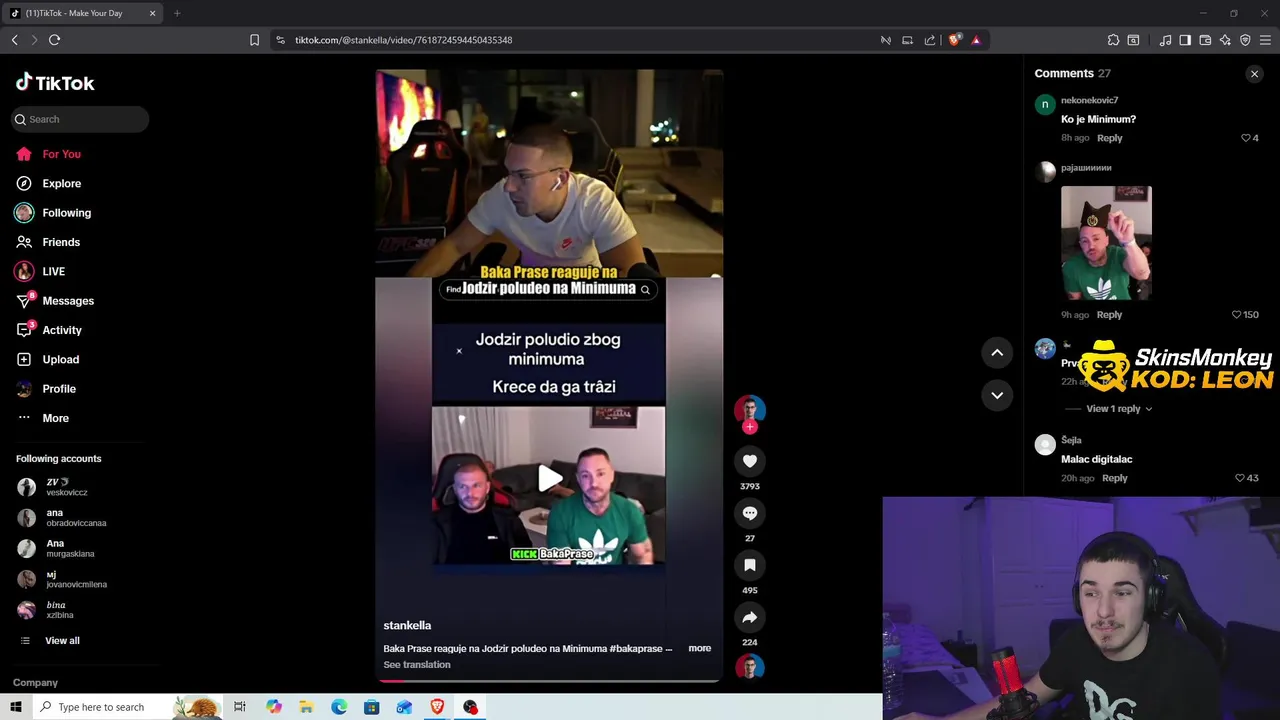Image resolution: width=1280 pixels, height=720 pixels.
Task: Open stankella's profile from caption
Action: 407,625
